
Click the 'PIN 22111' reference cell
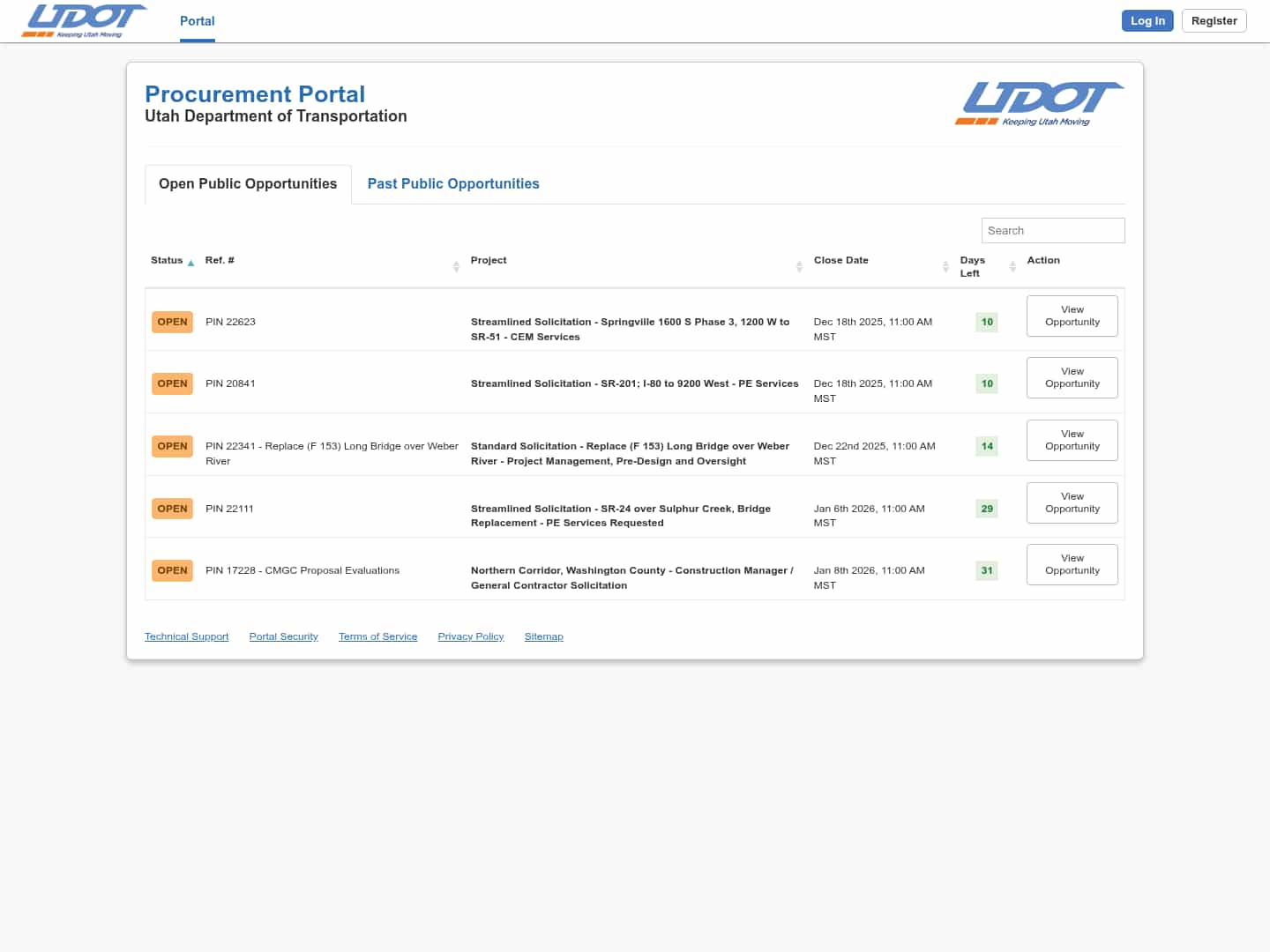[x=229, y=509]
